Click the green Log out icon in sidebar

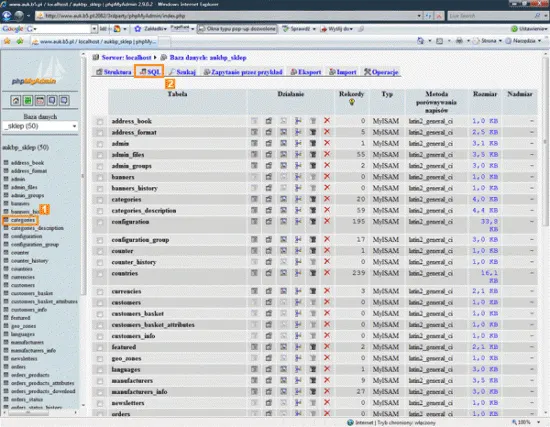pos(28,101)
